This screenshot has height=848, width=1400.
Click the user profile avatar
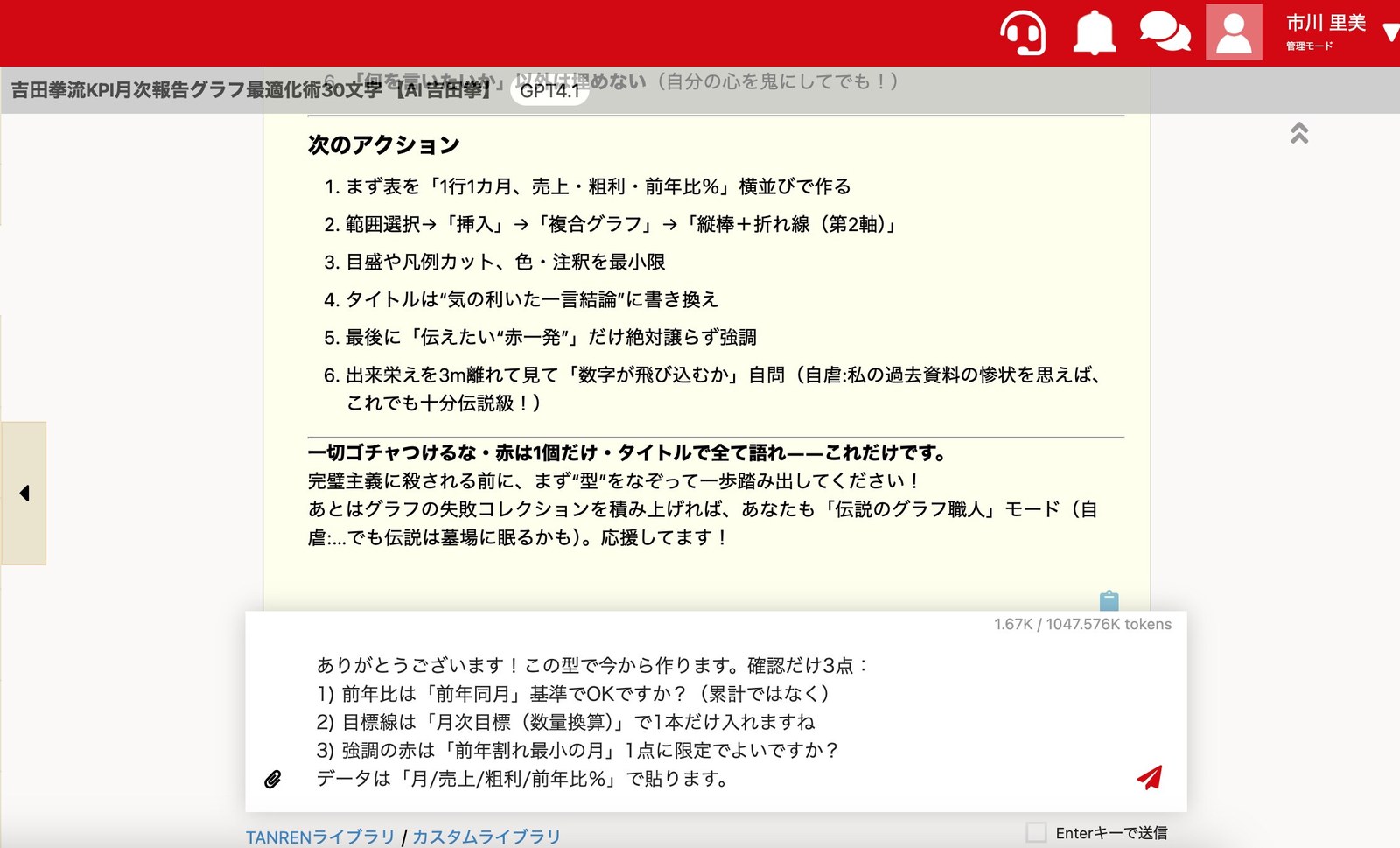1234,32
